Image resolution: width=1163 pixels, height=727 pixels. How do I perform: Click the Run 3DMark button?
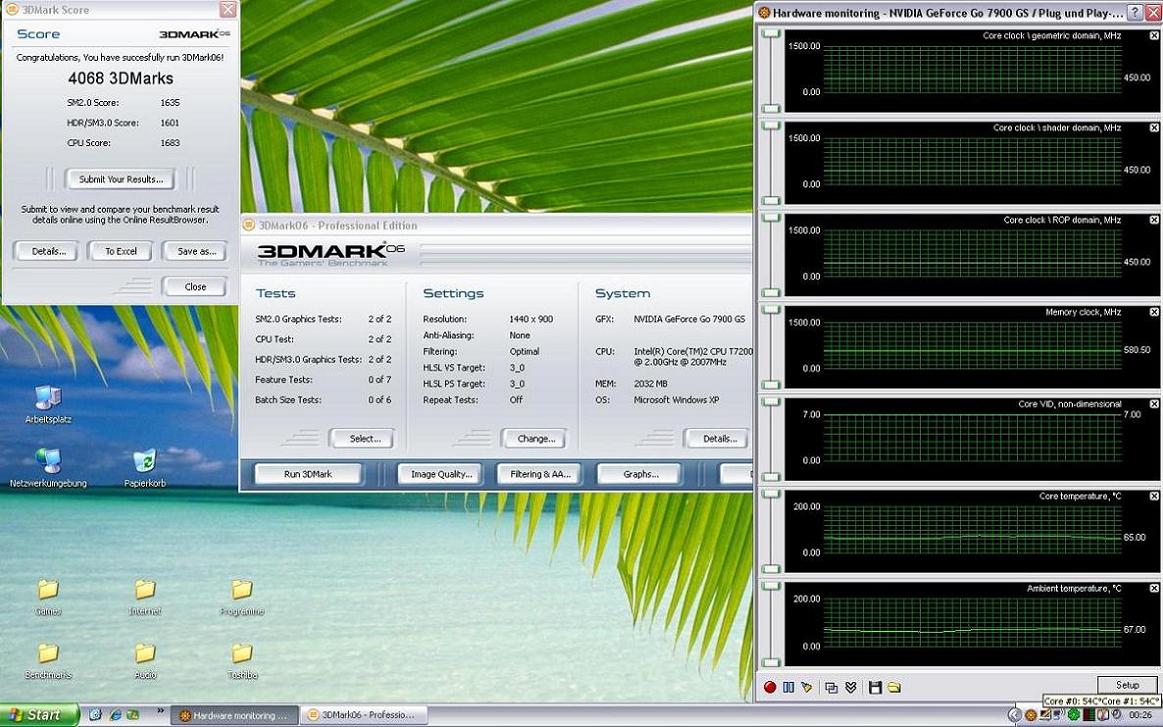(308, 474)
